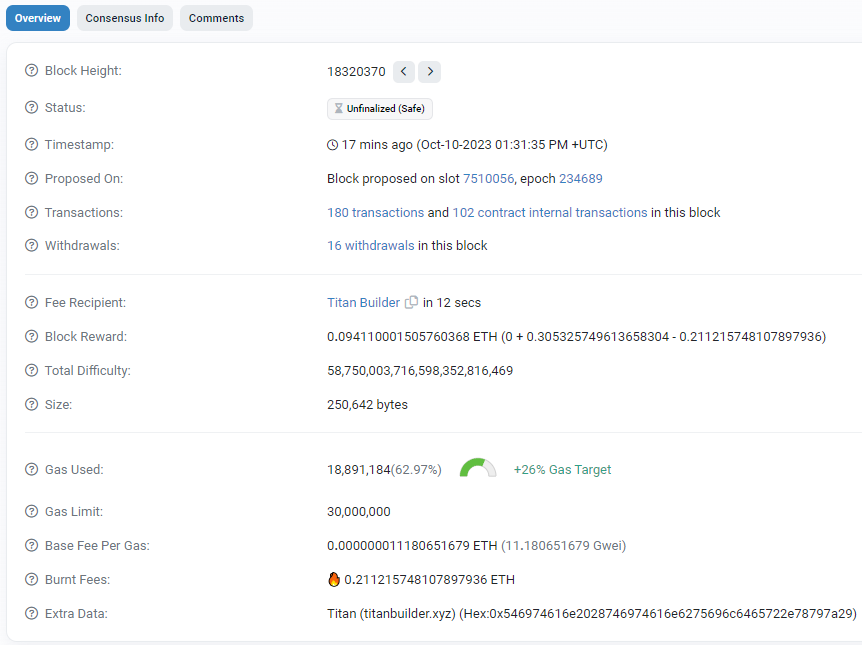Select the extra data Titan (titanbuilder.xyz) text

[x=391, y=614]
